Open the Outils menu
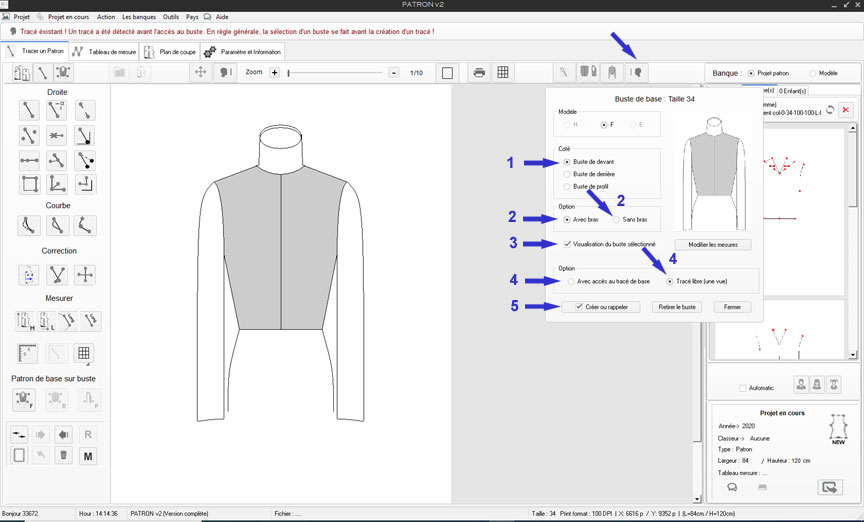 coord(170,17)
